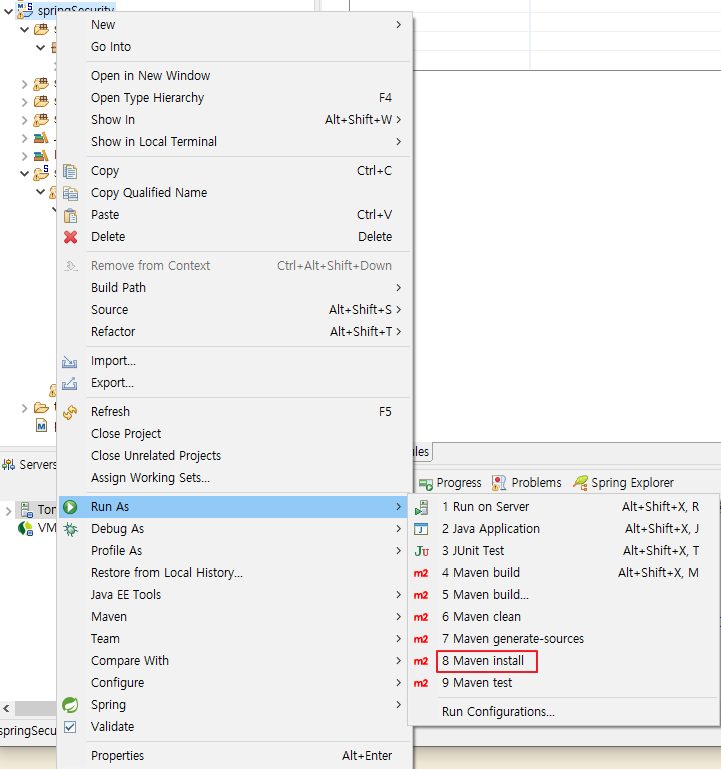This screenshot has width=721, height=769.
Task: Open Run Configurations...
Action: tap(498, 712)
